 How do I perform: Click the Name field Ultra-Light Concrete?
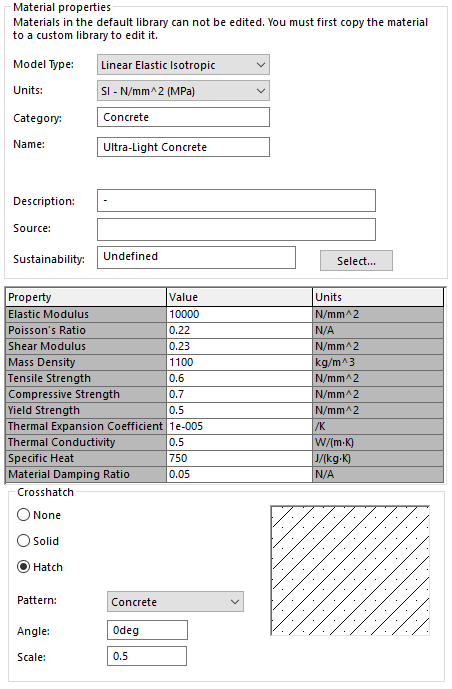[x=183, y=147]
